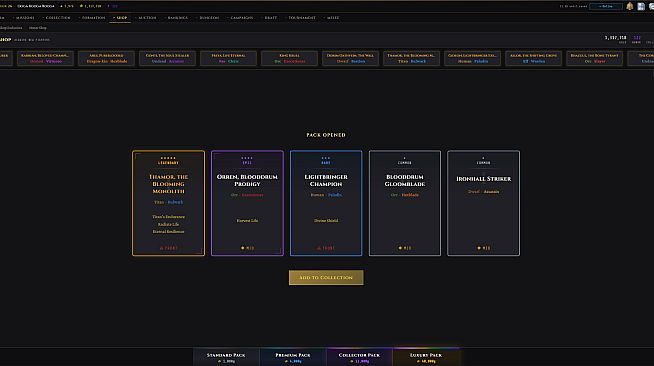
Task: Click the player name in the header
Action: [36, 6]
